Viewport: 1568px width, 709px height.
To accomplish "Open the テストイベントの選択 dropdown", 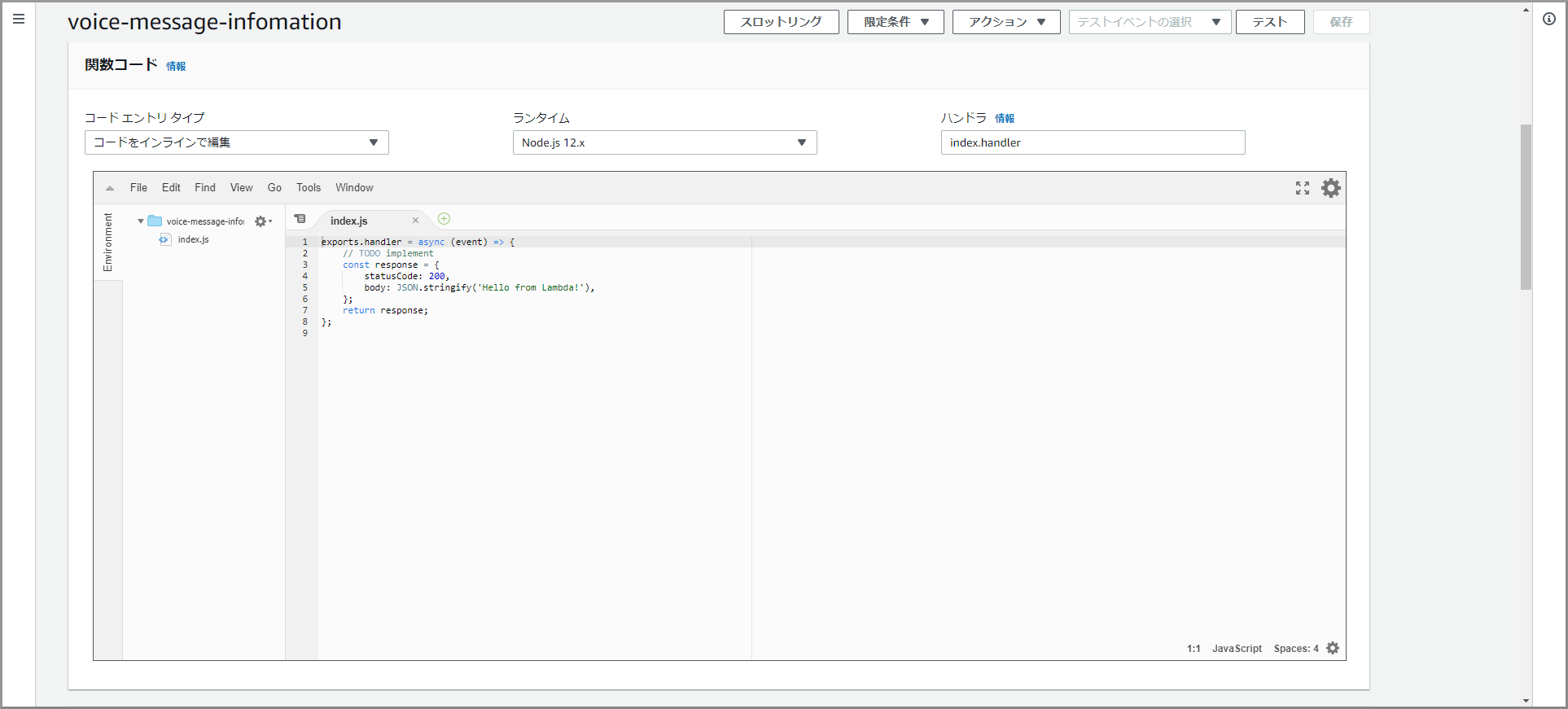I will pyautogui.click(x=1150, y=22).
